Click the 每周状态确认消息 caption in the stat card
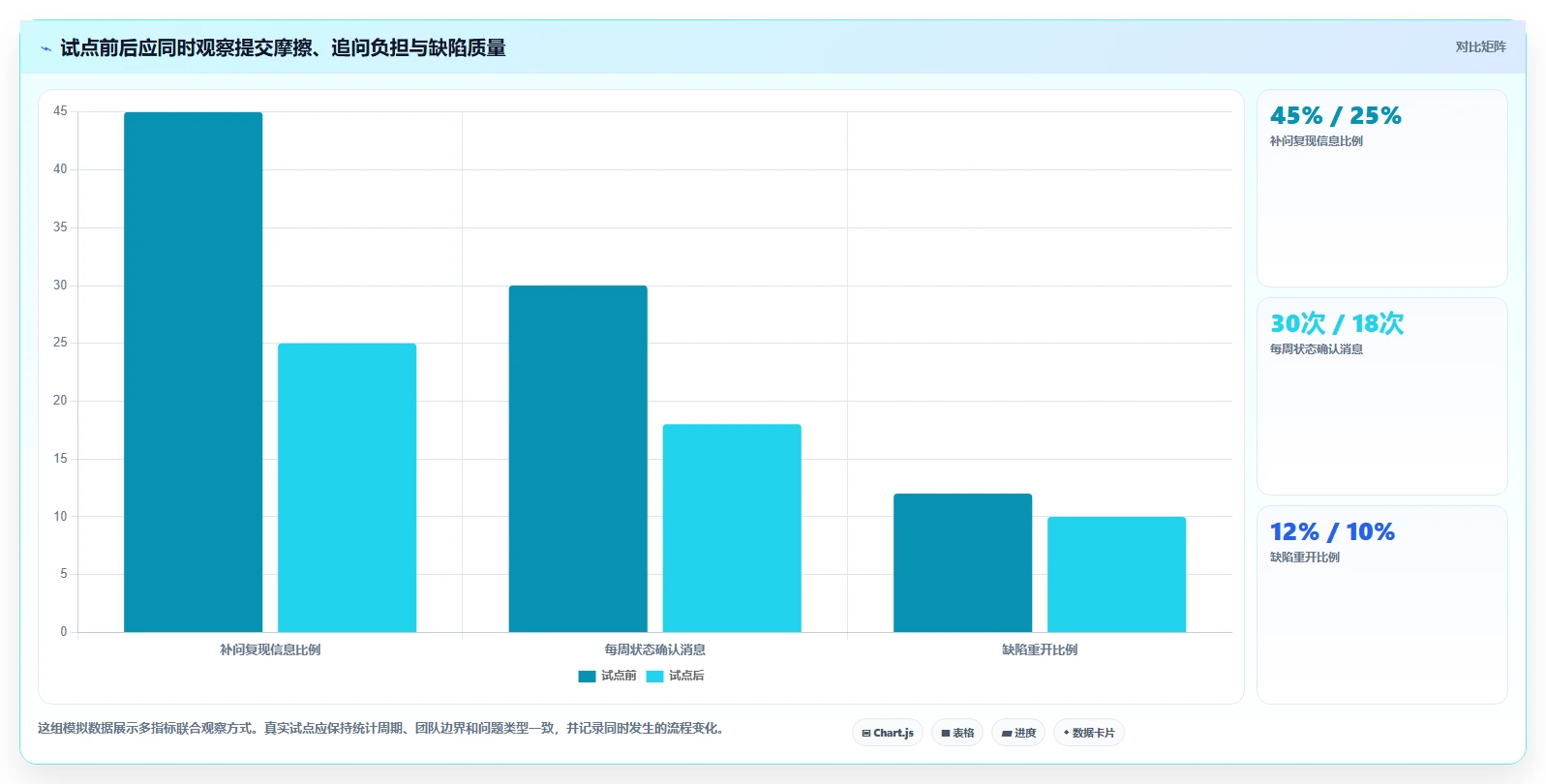Image resolution: width=1546 pixels, height=784 pixels. point(1317,349)
